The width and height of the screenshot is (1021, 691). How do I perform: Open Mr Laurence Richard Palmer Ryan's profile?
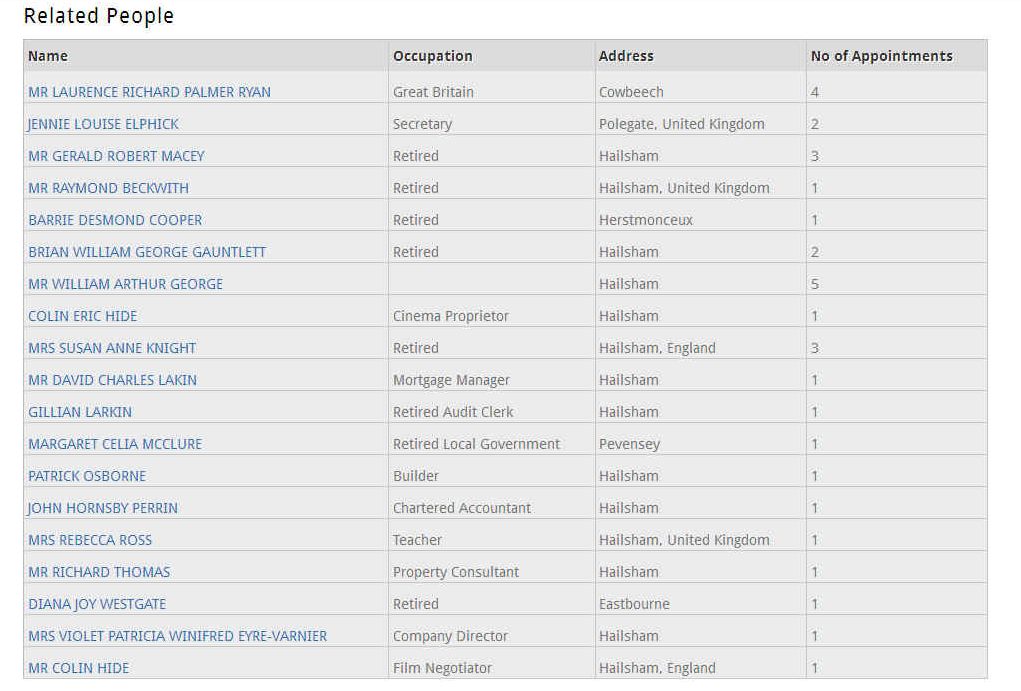coord(149,92)
